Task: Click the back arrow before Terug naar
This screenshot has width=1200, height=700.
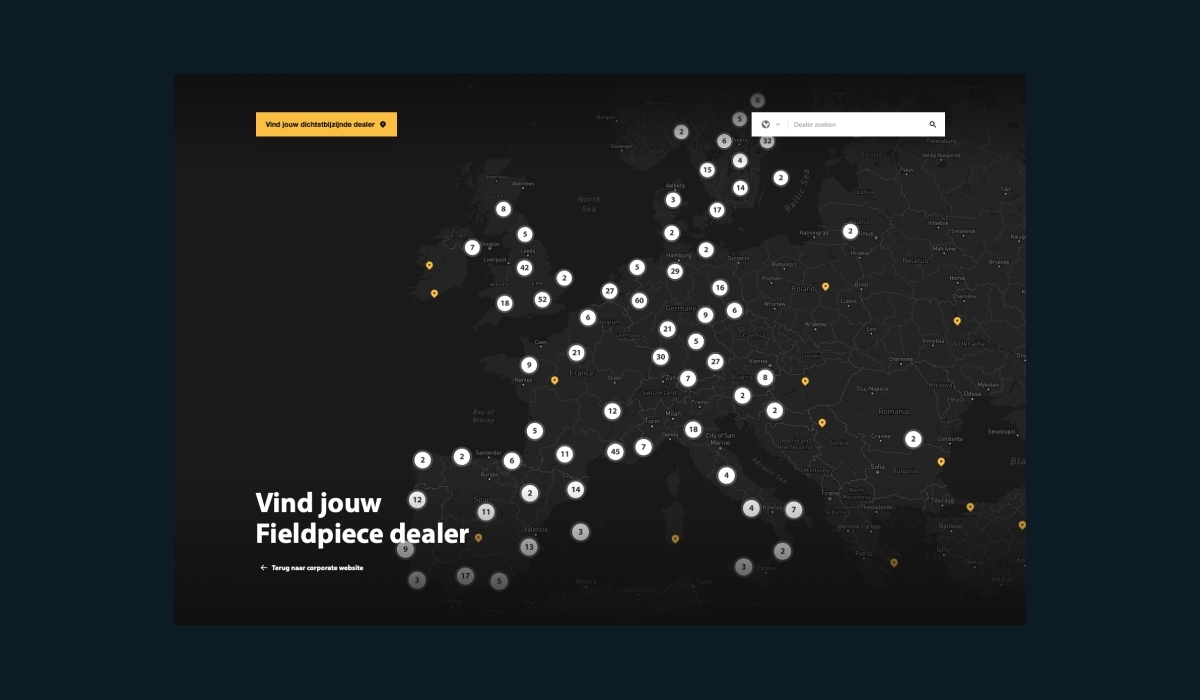Action: 264,567
